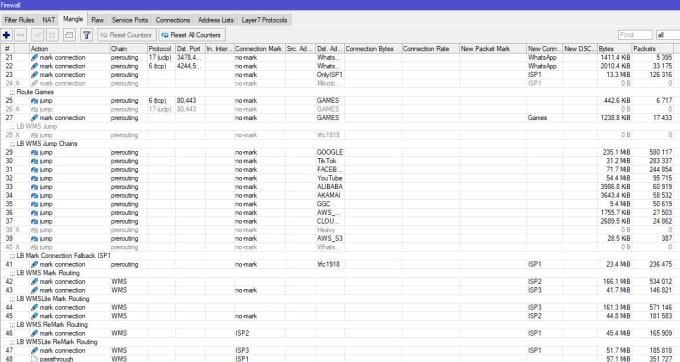
Task: Switch to the Filter Rules tab
Action: tap(19, 20)
